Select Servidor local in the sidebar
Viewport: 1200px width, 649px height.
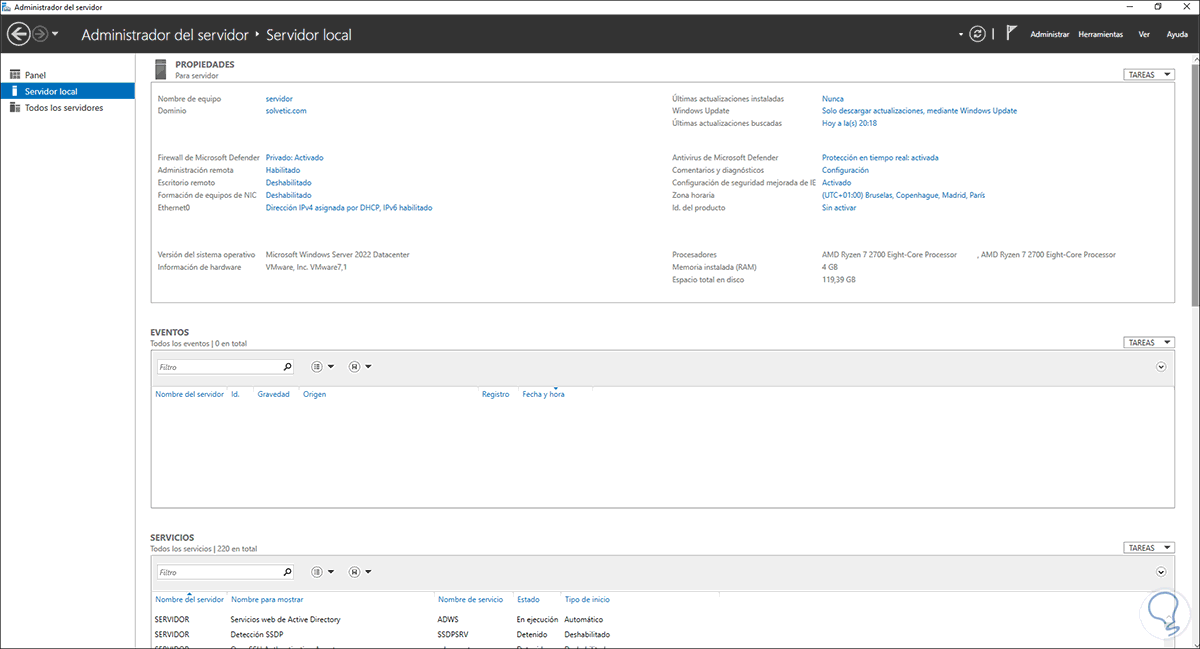tap(51, 91)
